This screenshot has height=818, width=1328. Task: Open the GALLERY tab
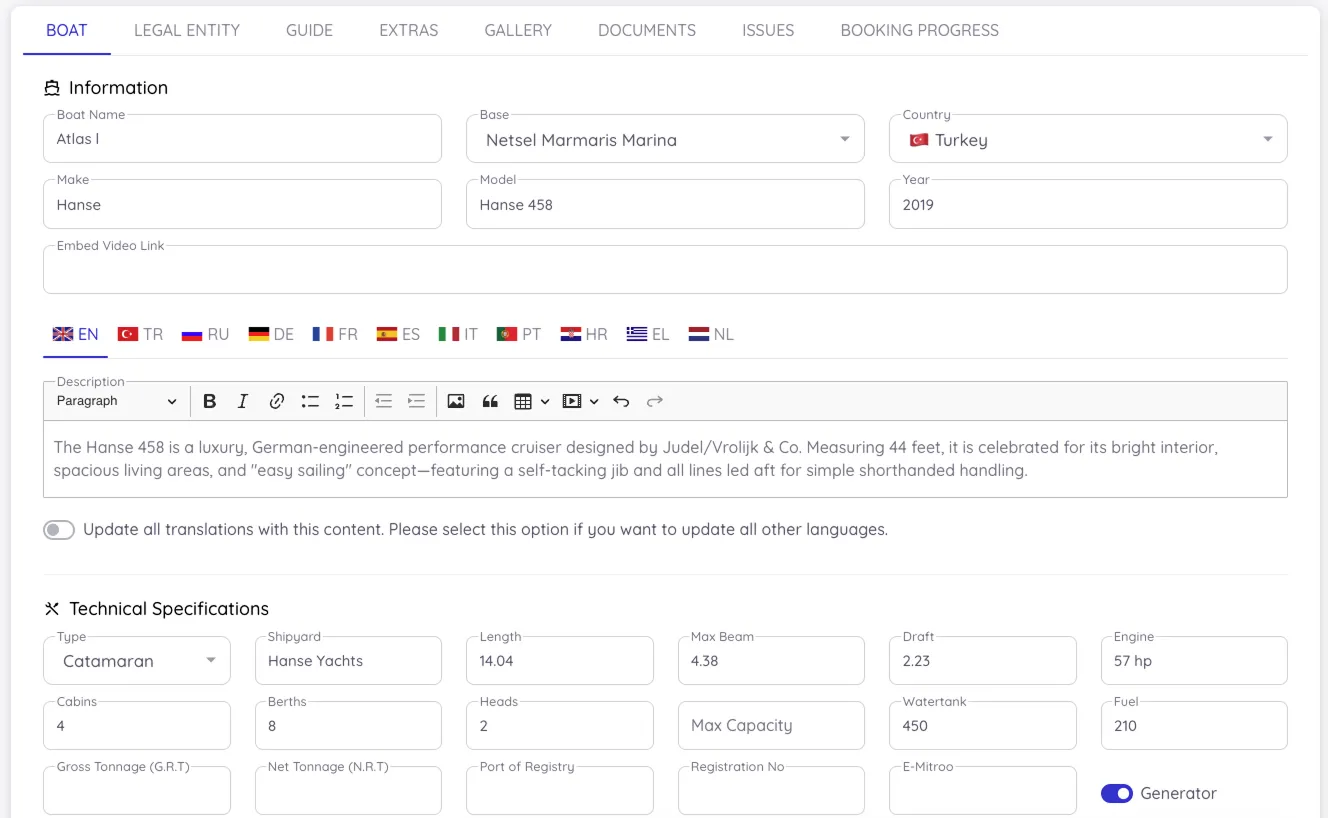click(x=518, y=30)
